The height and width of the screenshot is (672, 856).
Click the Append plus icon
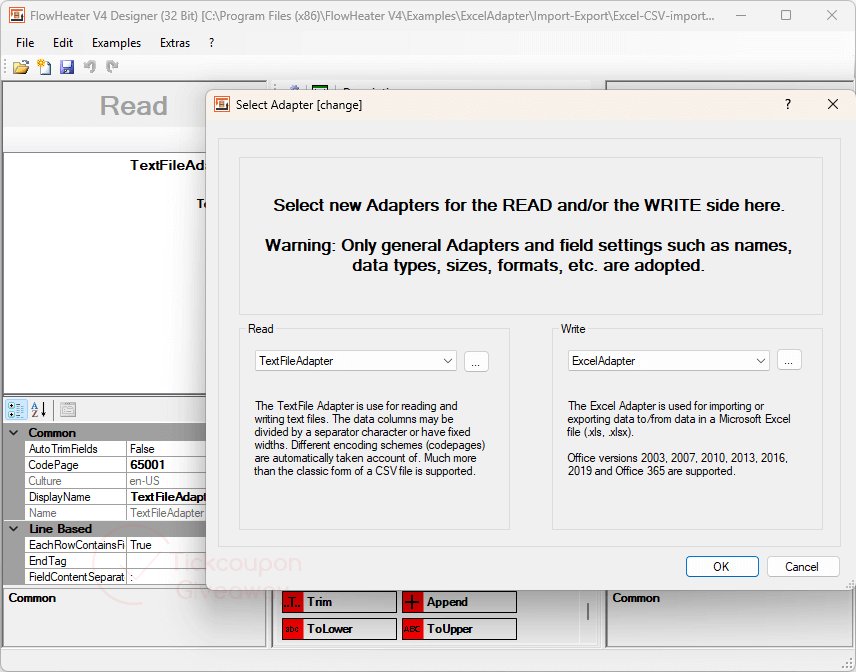[x=412, y=602]
